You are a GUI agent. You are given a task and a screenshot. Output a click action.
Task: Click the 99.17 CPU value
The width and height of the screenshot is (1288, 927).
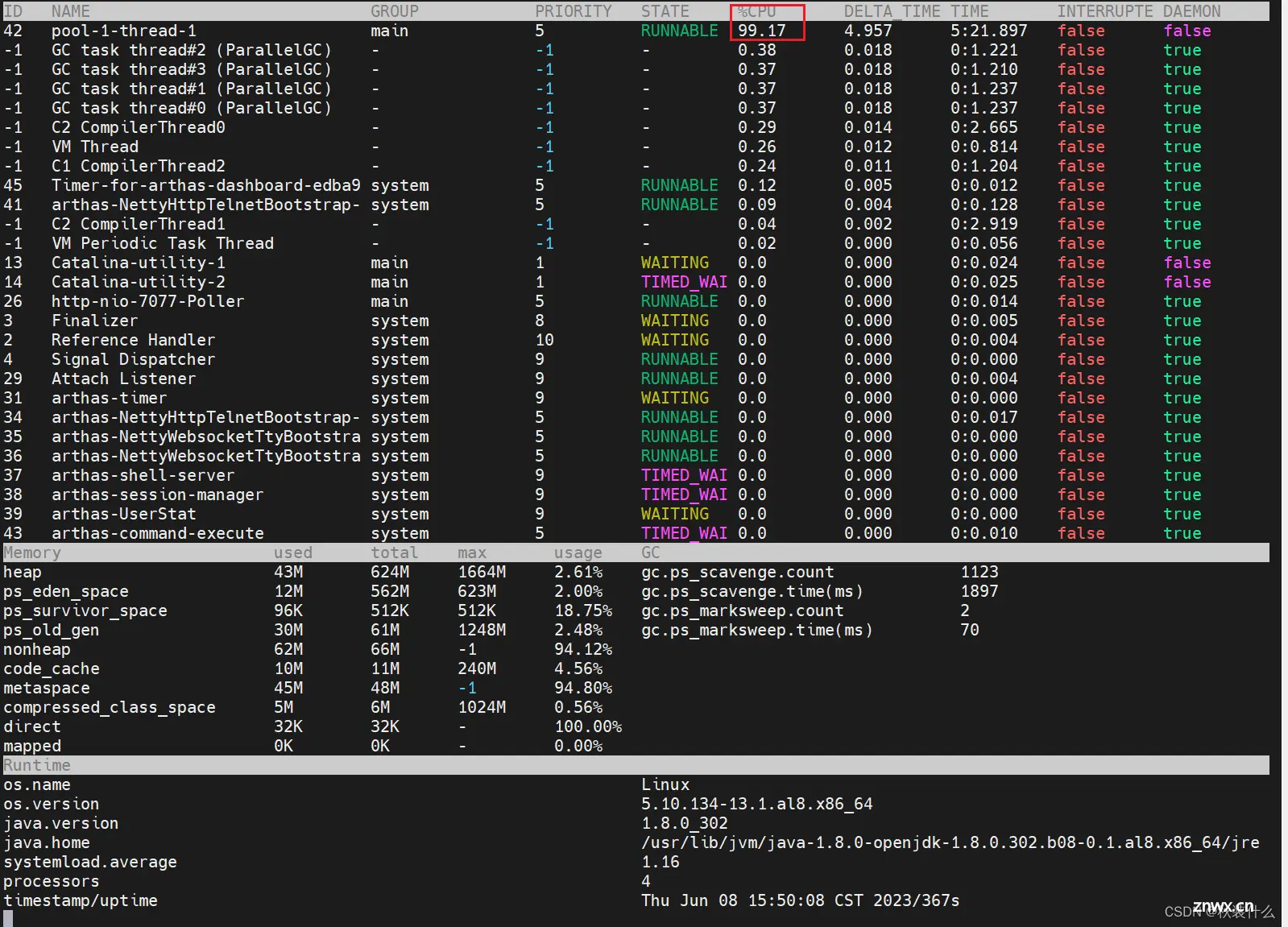coord(761,31)
